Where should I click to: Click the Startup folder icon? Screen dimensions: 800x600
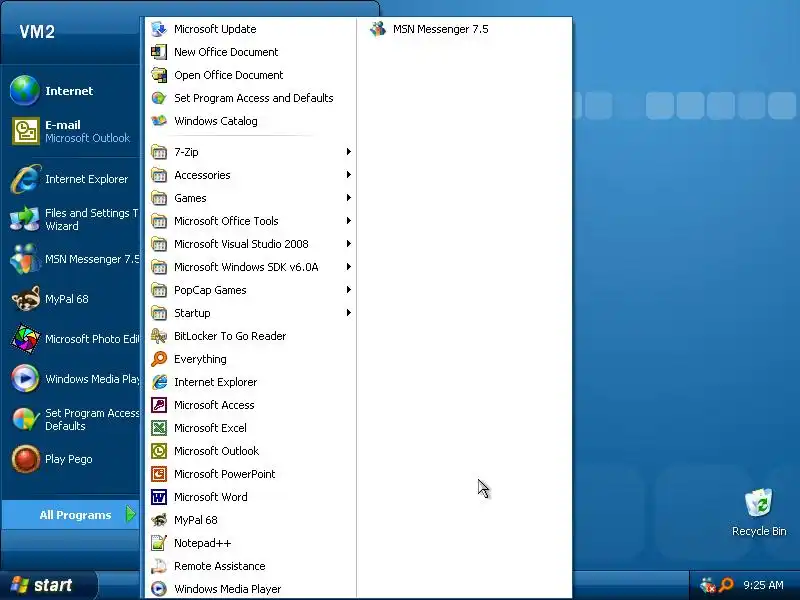[x=159, y=313]
